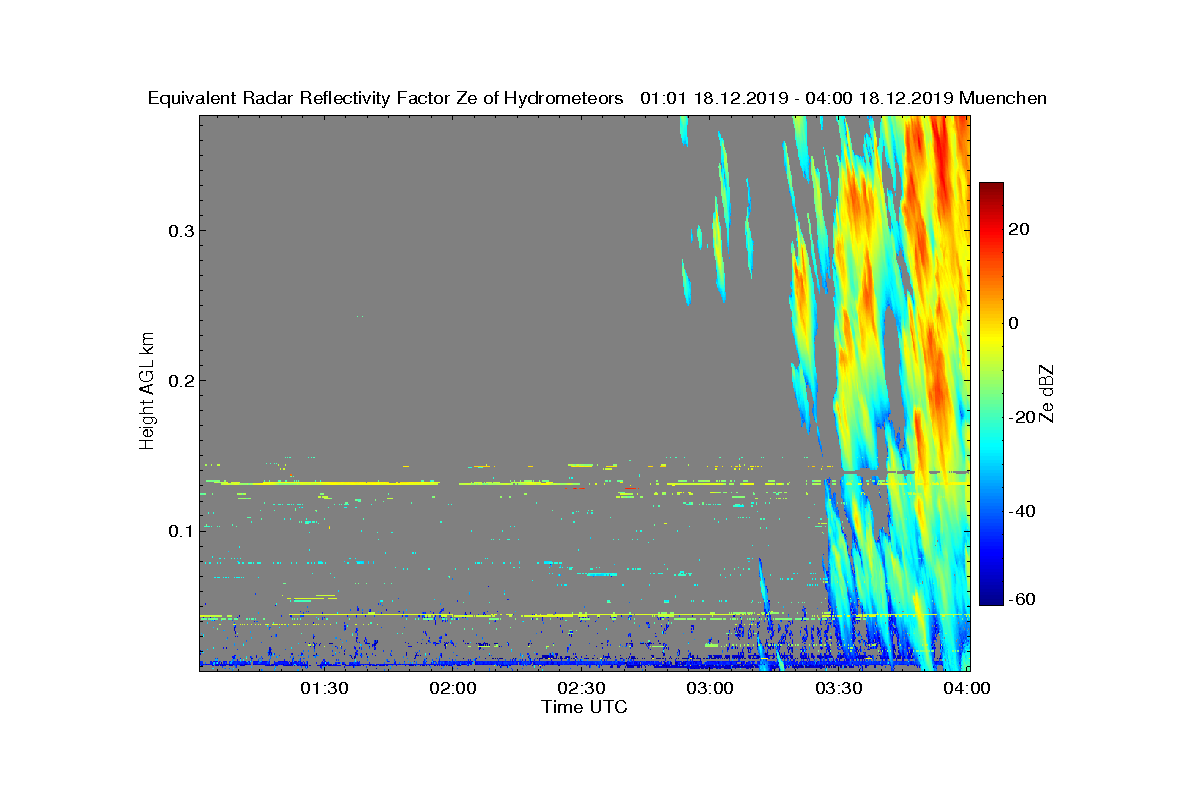Click the 03:30 time tick label
Image resolution: width=1200 pixels, height=800 pixels.
839,689
